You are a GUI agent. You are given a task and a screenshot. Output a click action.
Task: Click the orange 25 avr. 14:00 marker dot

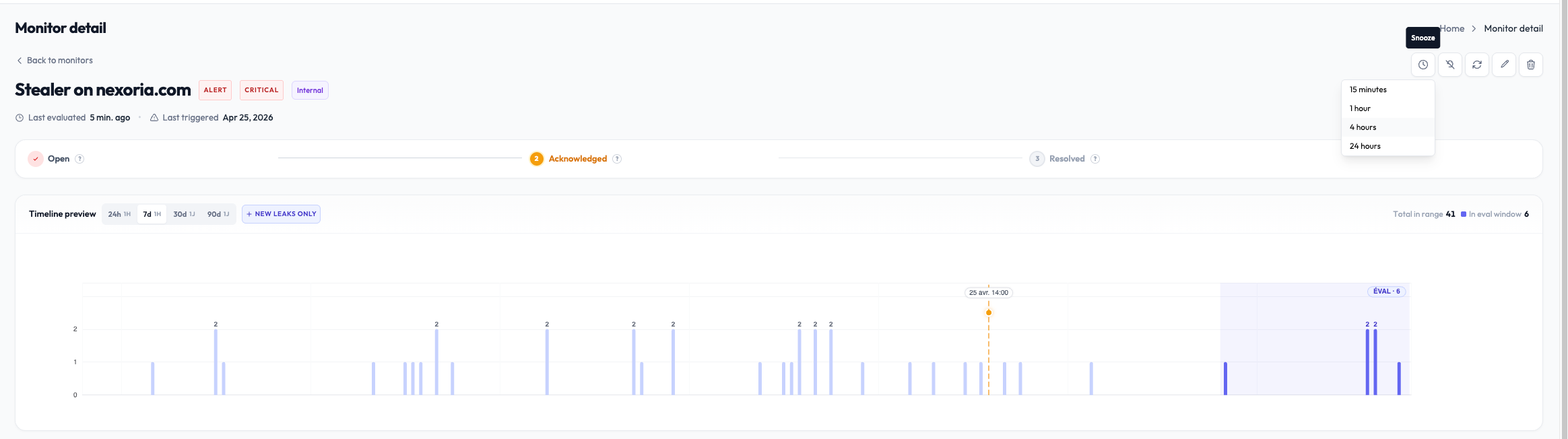click(989, 312)
